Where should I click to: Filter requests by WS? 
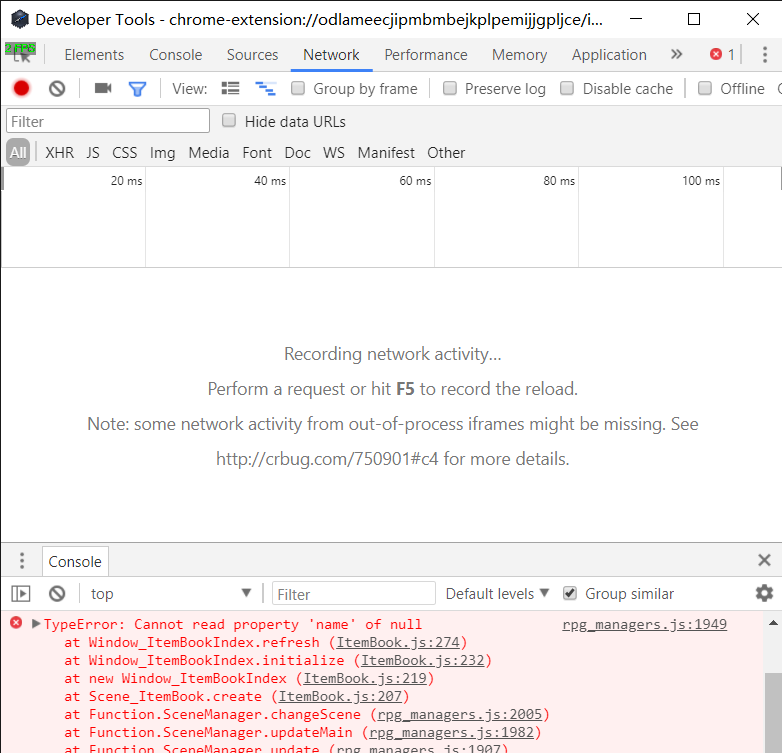(334, 153)
